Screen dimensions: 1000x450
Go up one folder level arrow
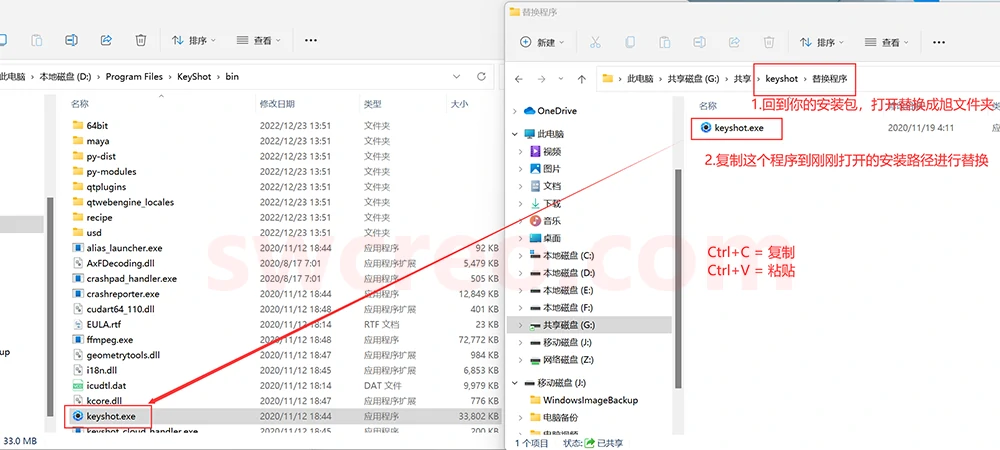[582, 79]
